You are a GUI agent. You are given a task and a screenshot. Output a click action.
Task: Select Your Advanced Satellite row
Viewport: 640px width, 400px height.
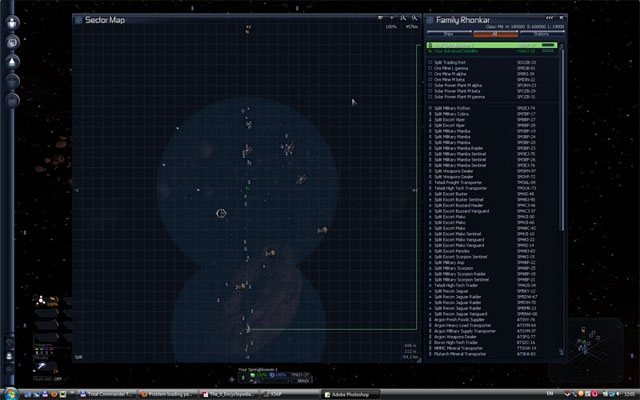[x=492, y=51]
